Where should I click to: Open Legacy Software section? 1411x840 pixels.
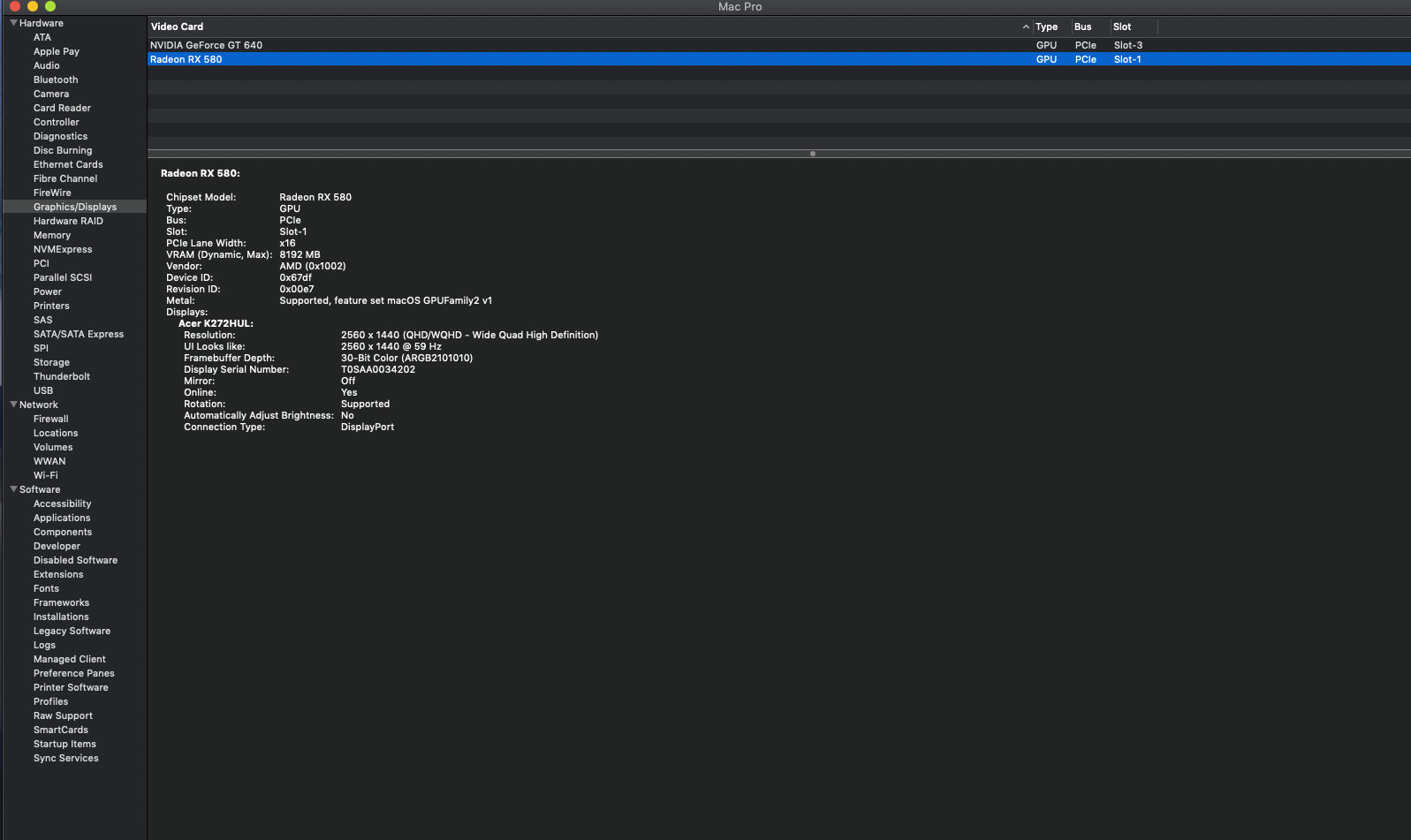point(72,631)
